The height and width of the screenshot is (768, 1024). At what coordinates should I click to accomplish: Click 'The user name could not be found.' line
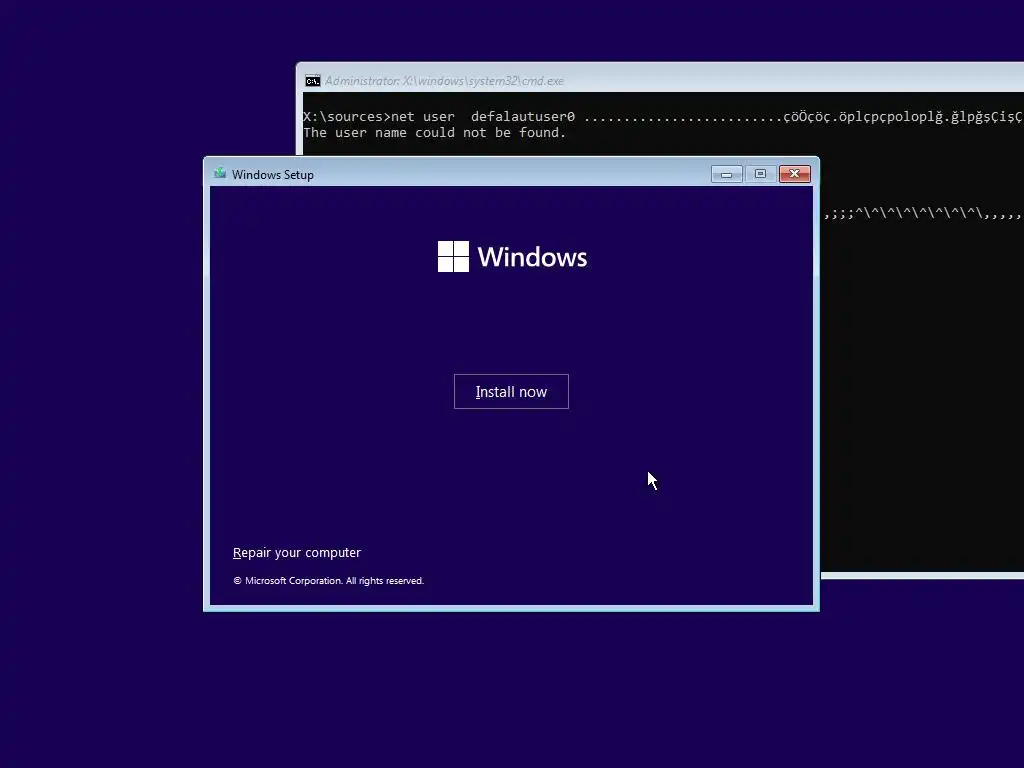tap(434, 133)
